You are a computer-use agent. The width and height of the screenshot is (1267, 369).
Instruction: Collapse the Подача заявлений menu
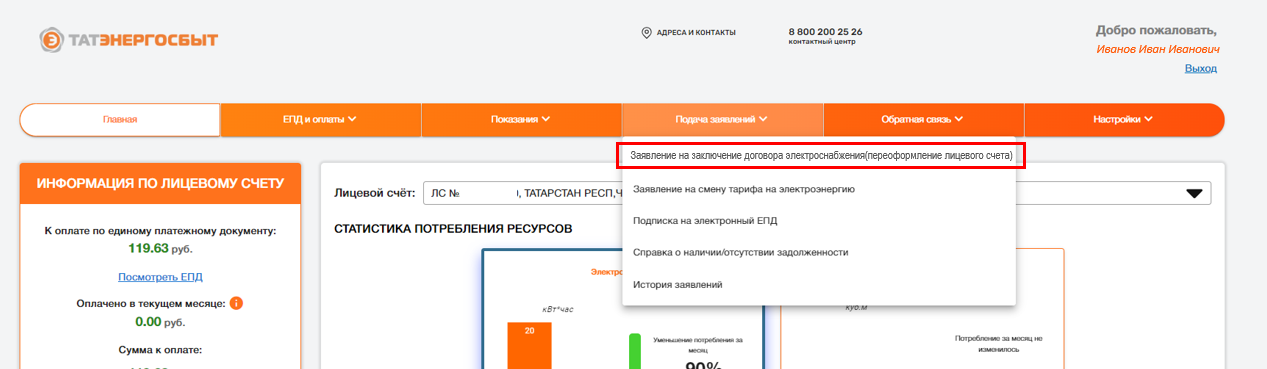(722, 119)
